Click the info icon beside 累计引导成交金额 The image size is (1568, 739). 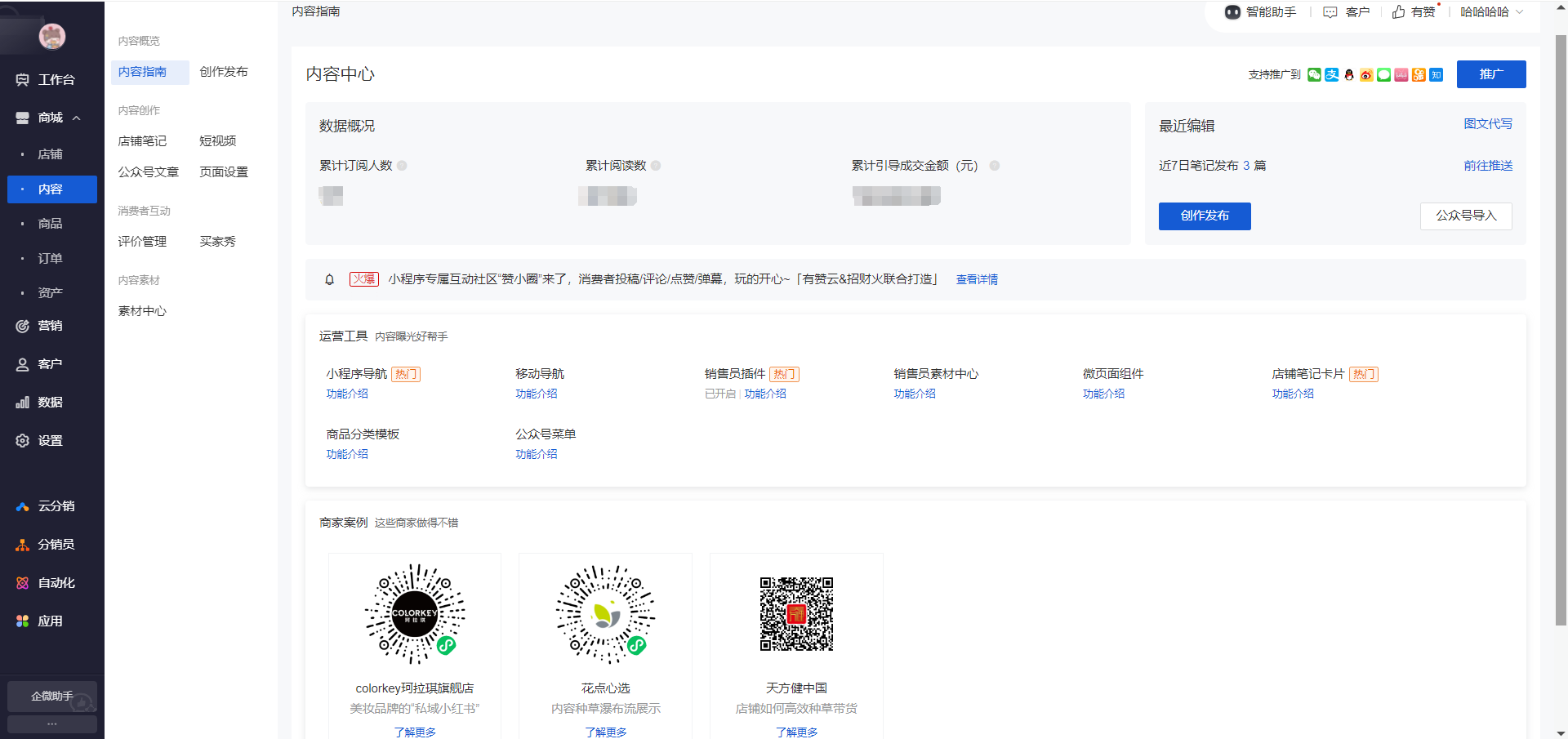pos(995,166)
